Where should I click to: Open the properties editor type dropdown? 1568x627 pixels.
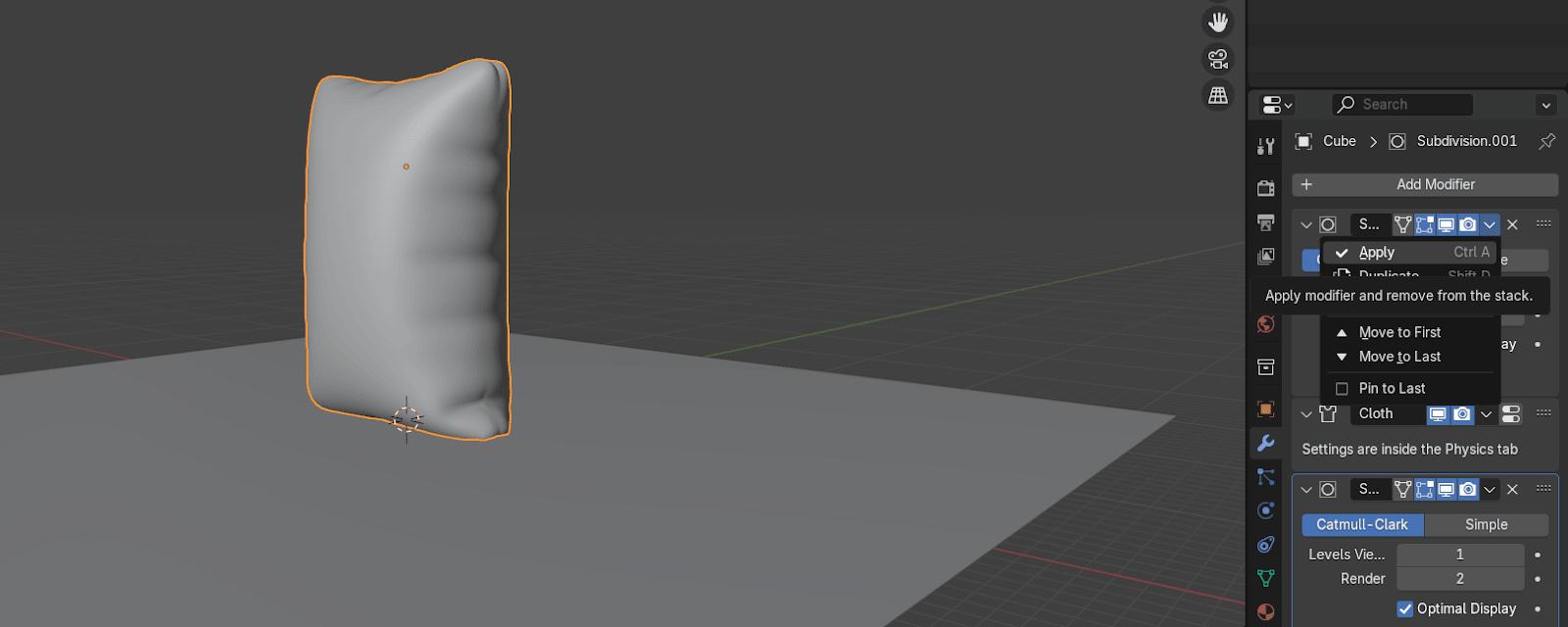[1277, 105]
